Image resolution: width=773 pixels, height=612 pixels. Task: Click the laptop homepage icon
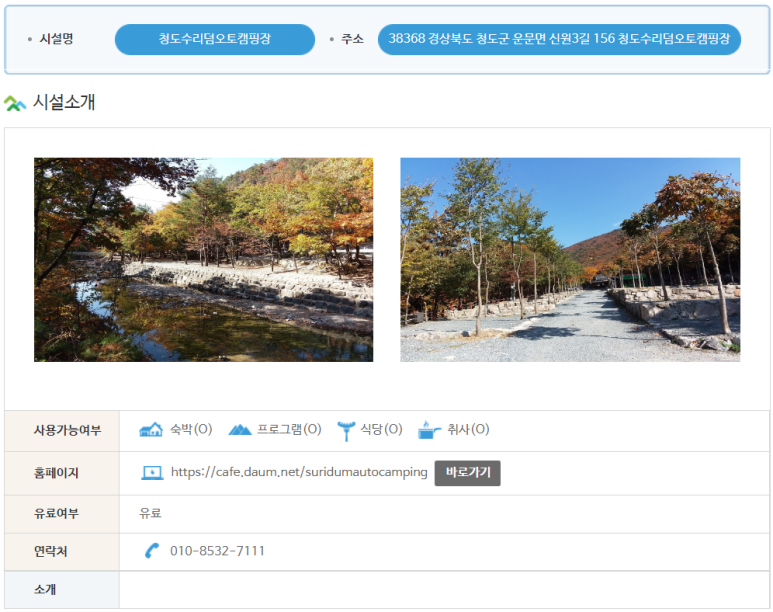click(152, 473)
